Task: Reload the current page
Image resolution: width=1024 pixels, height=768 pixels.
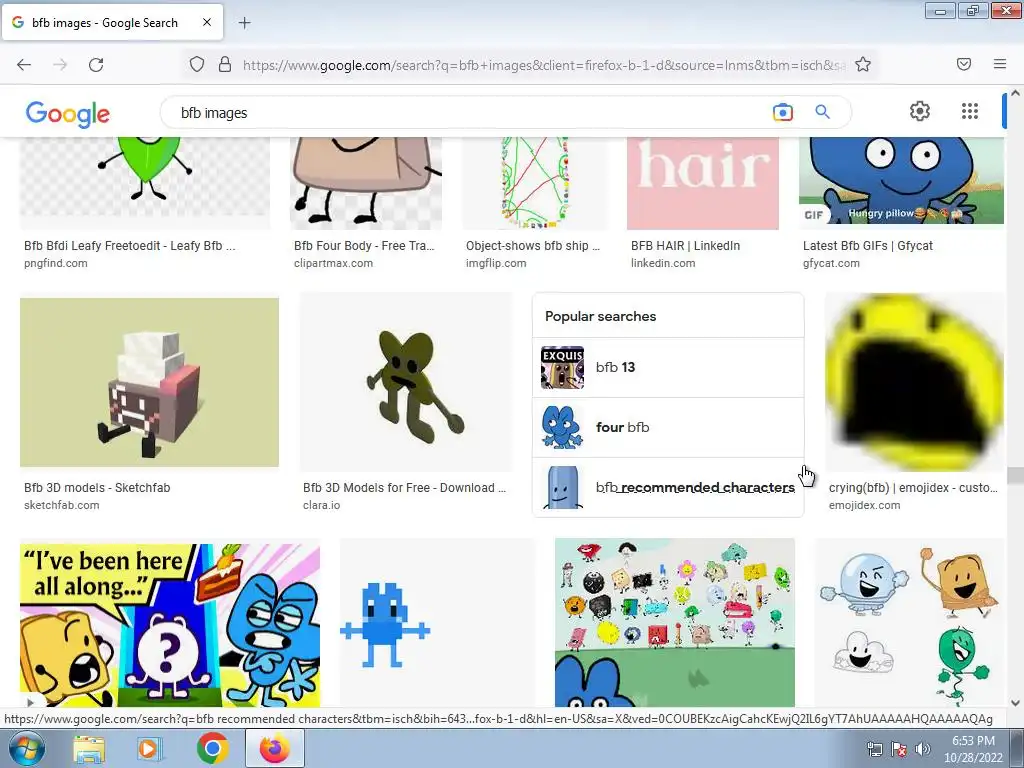Action: 96,65
